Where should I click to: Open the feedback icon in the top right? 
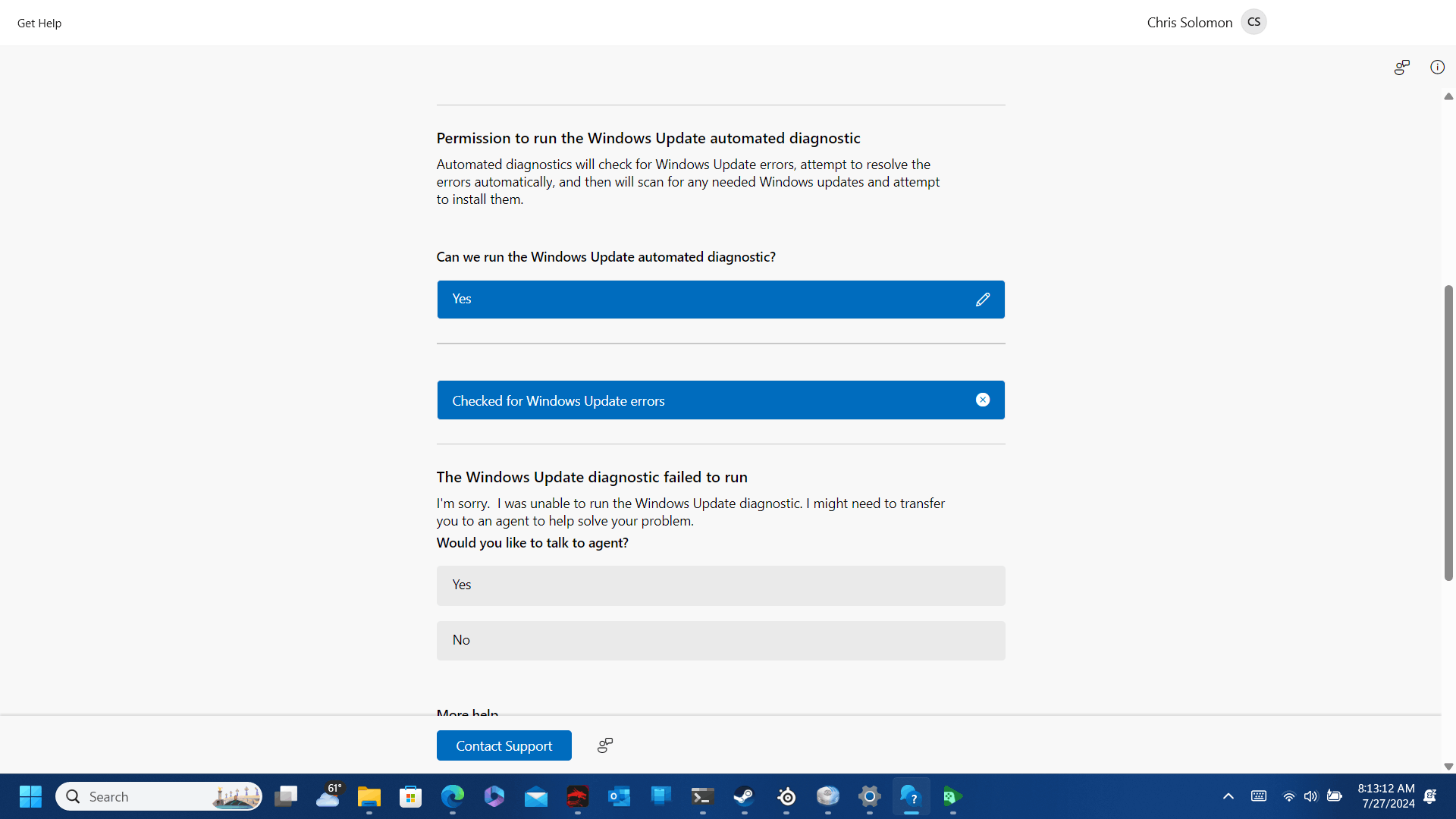coord(1401,67)
